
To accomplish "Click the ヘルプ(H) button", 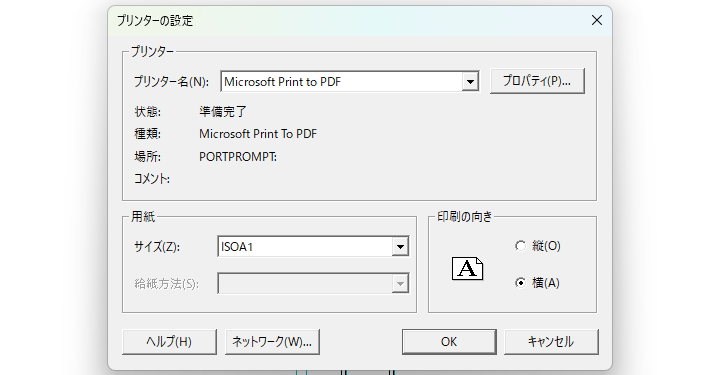I will pyautogui.click(x=169, y=342).
